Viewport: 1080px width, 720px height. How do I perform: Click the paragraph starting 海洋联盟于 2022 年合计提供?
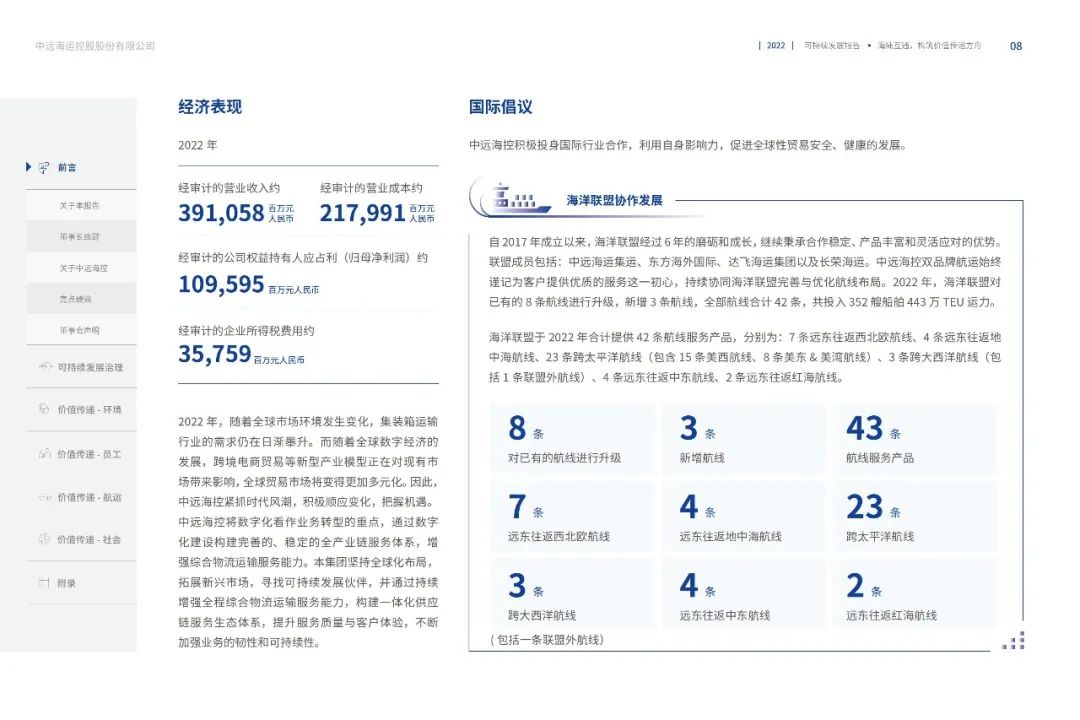point(745,357)
